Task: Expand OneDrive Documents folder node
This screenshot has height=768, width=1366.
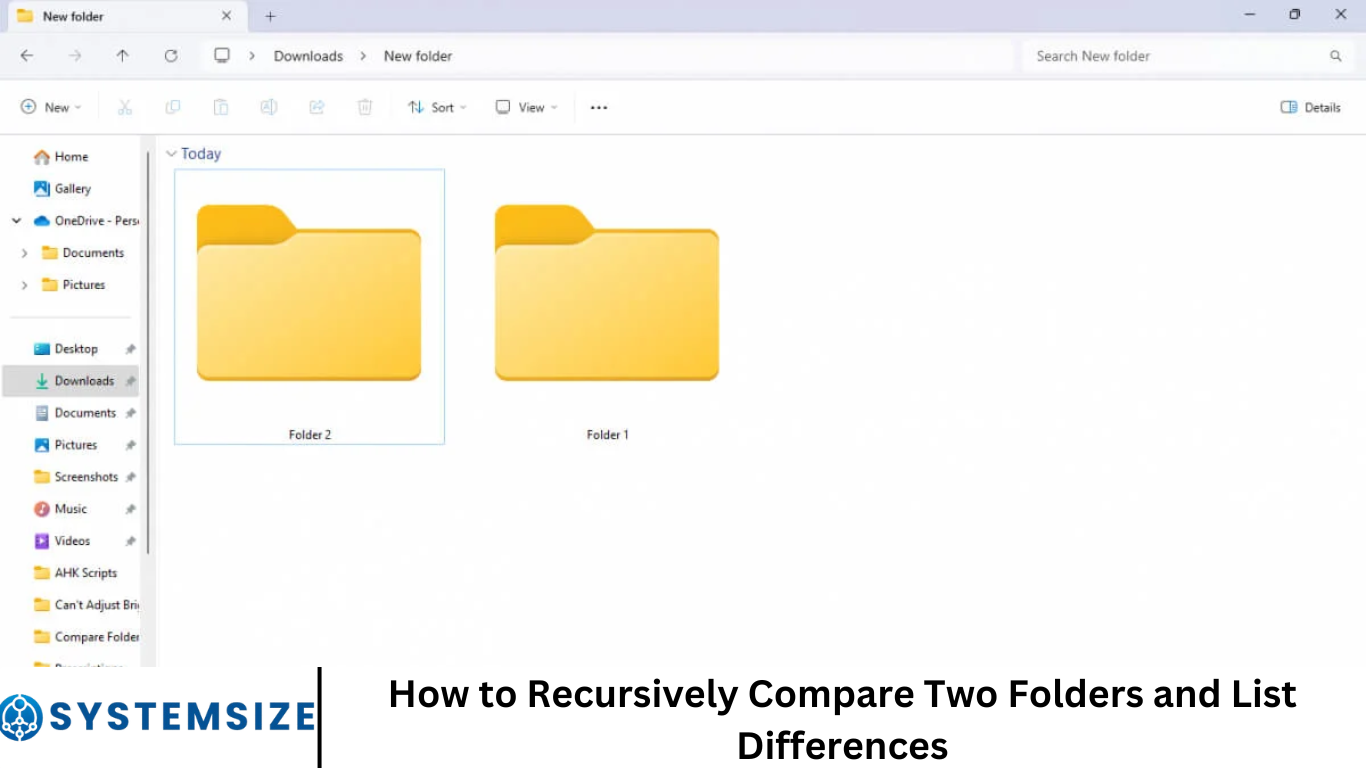Action: (24, 253)
